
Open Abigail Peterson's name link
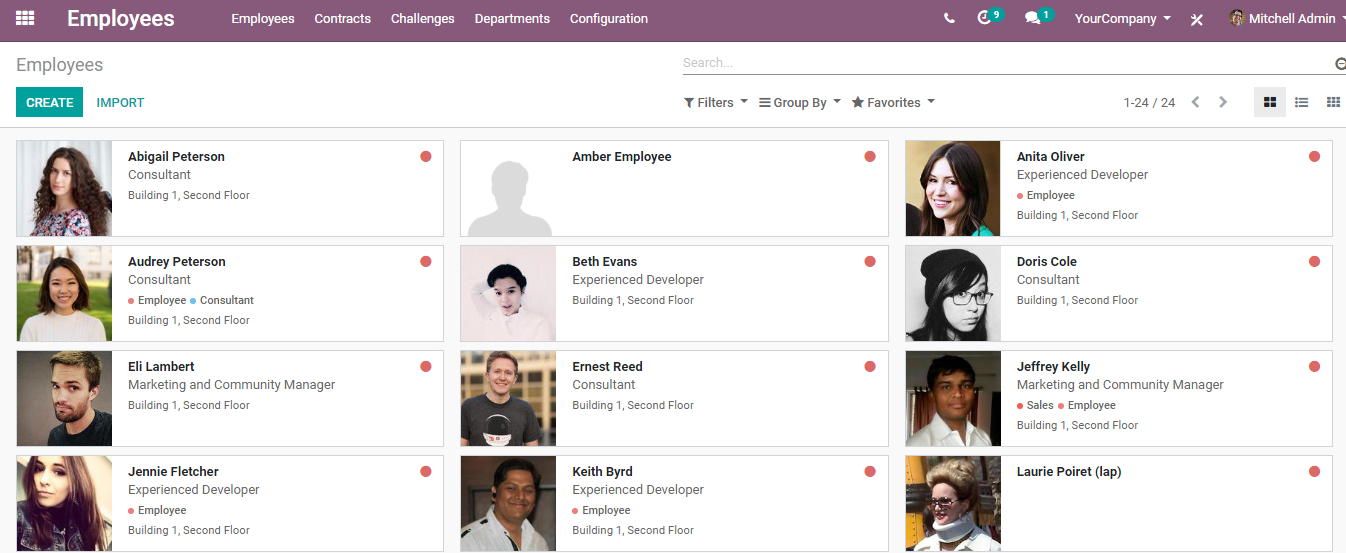pos(176,156)
